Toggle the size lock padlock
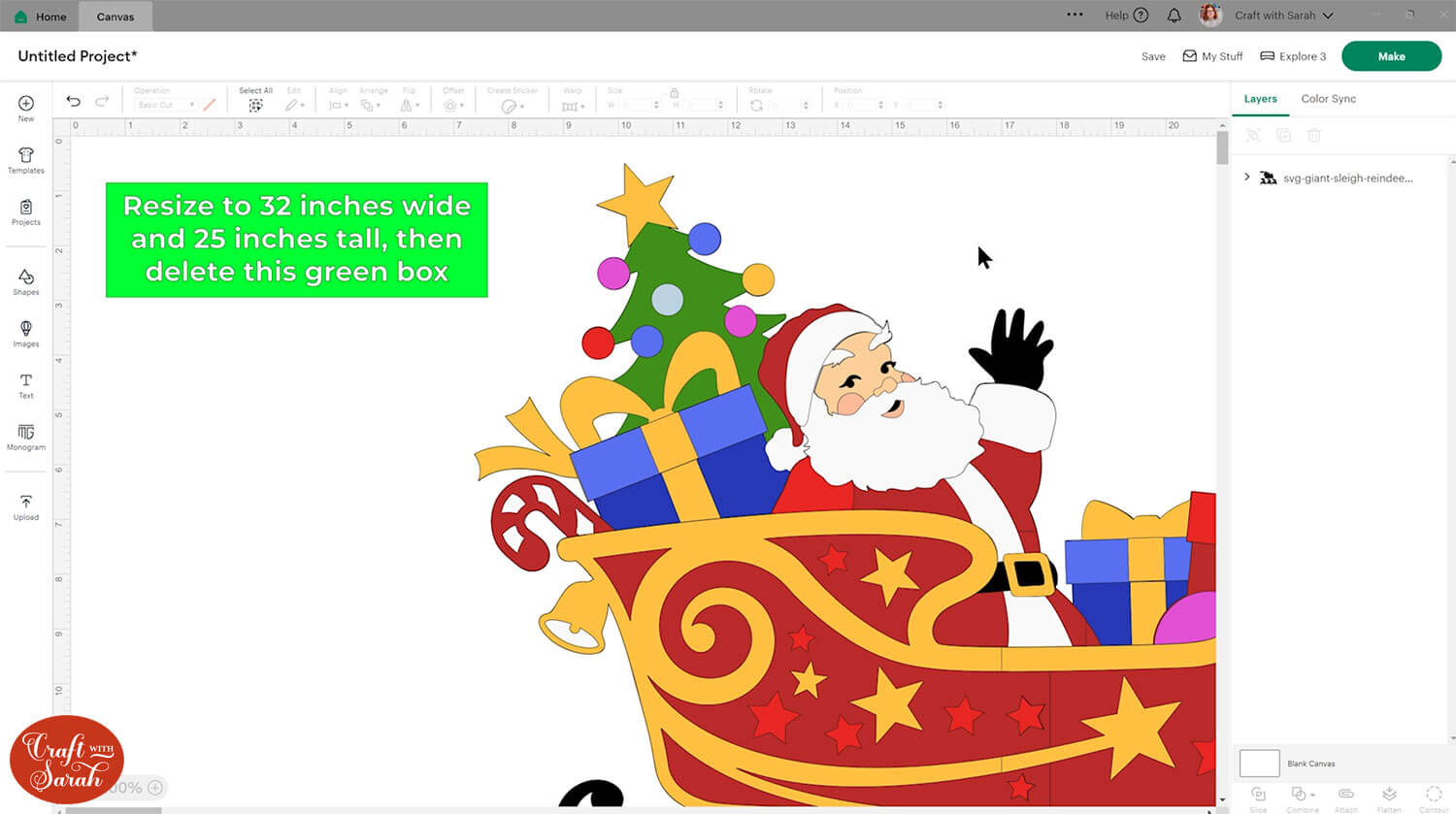Viewport: 1456px width, 814px height. point(674,92)
